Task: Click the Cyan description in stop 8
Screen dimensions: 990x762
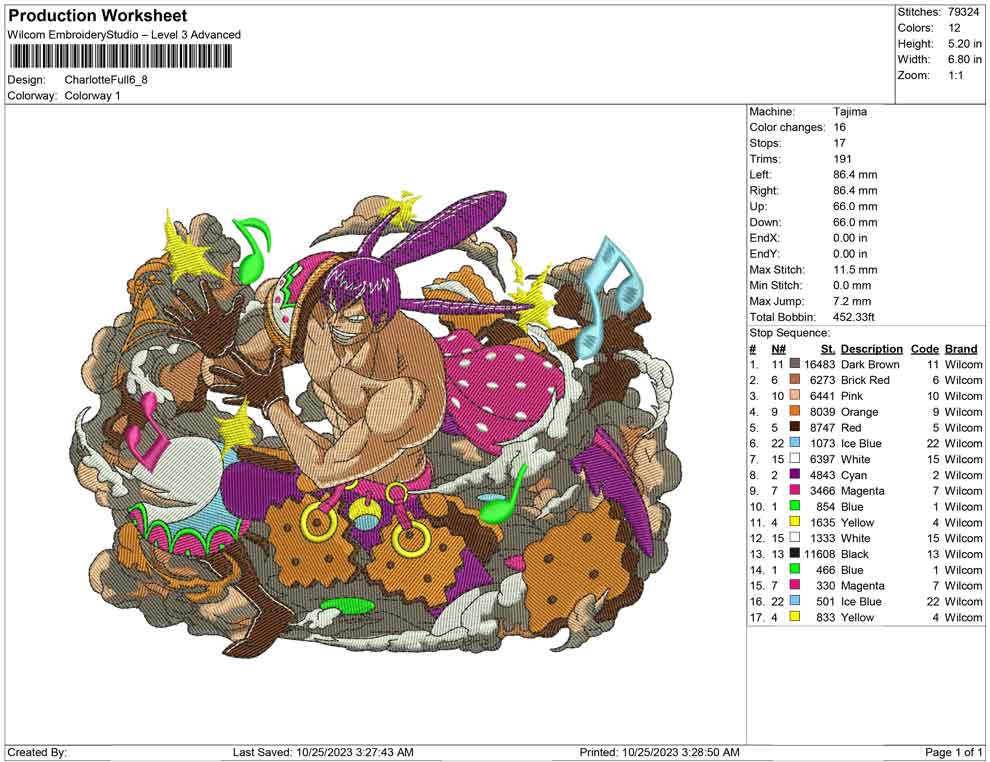Action: 854,474
